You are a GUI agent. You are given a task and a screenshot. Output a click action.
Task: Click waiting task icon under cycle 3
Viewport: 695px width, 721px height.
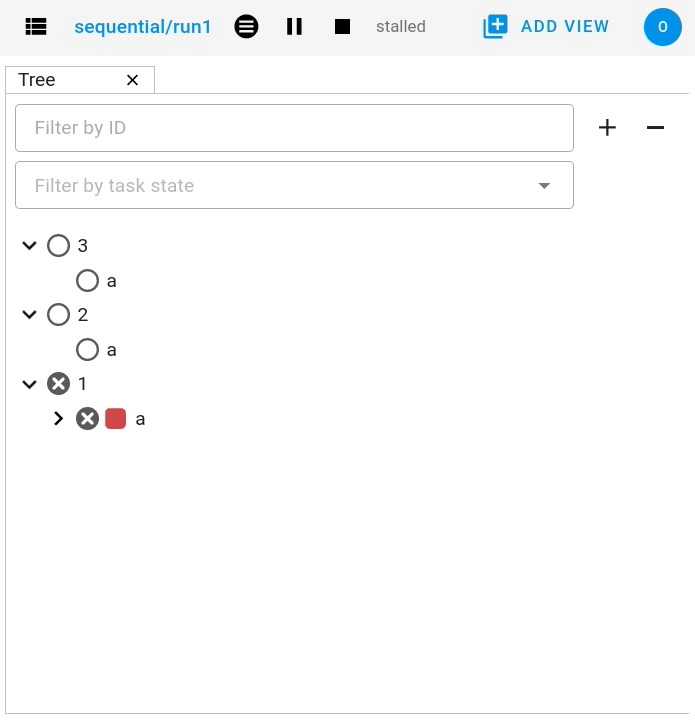pos(88,281)
